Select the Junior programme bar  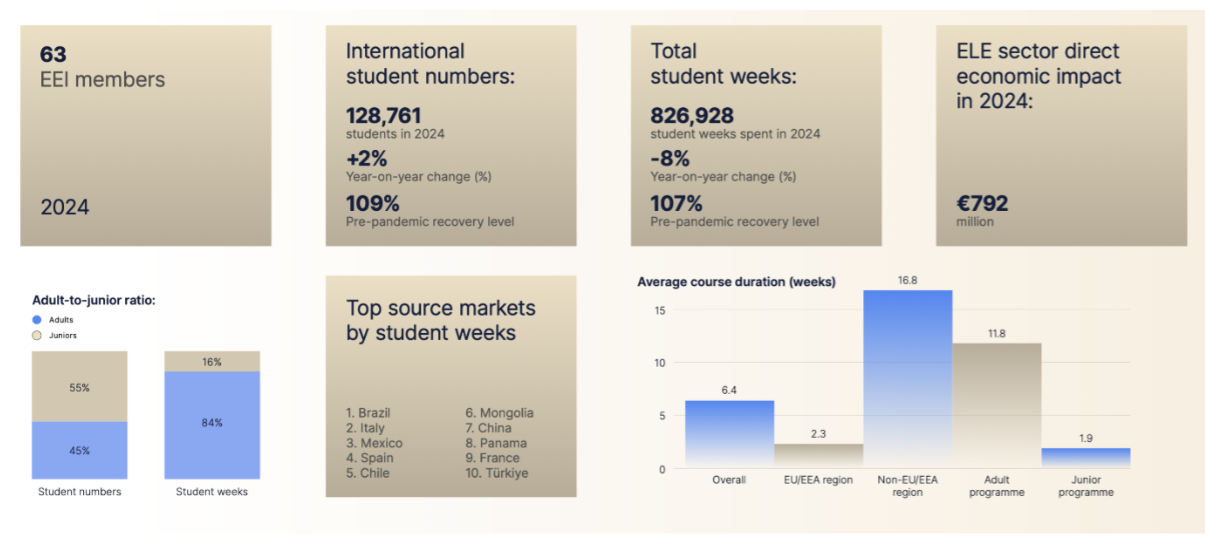point(1085,458)
